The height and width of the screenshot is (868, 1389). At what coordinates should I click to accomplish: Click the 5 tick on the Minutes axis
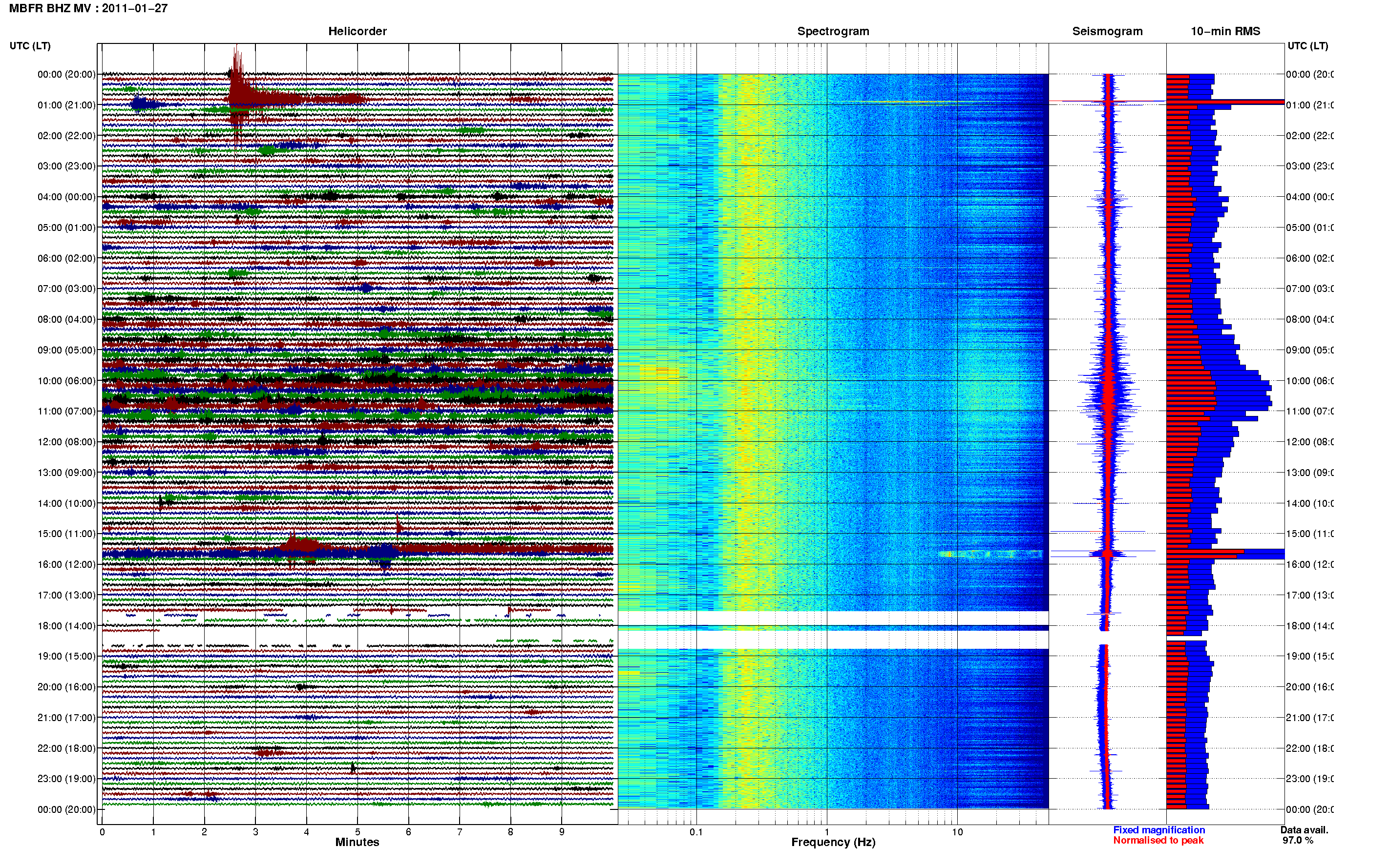[x=358, y=832]
